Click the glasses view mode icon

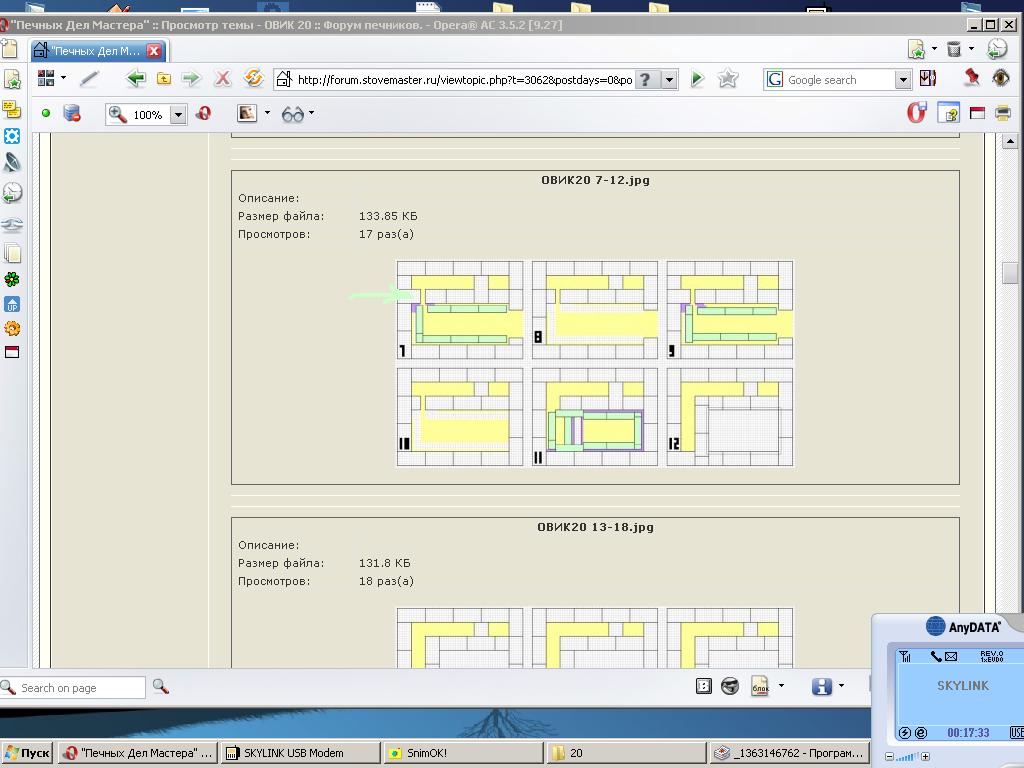pyautogui.click(x=292, y=114)
